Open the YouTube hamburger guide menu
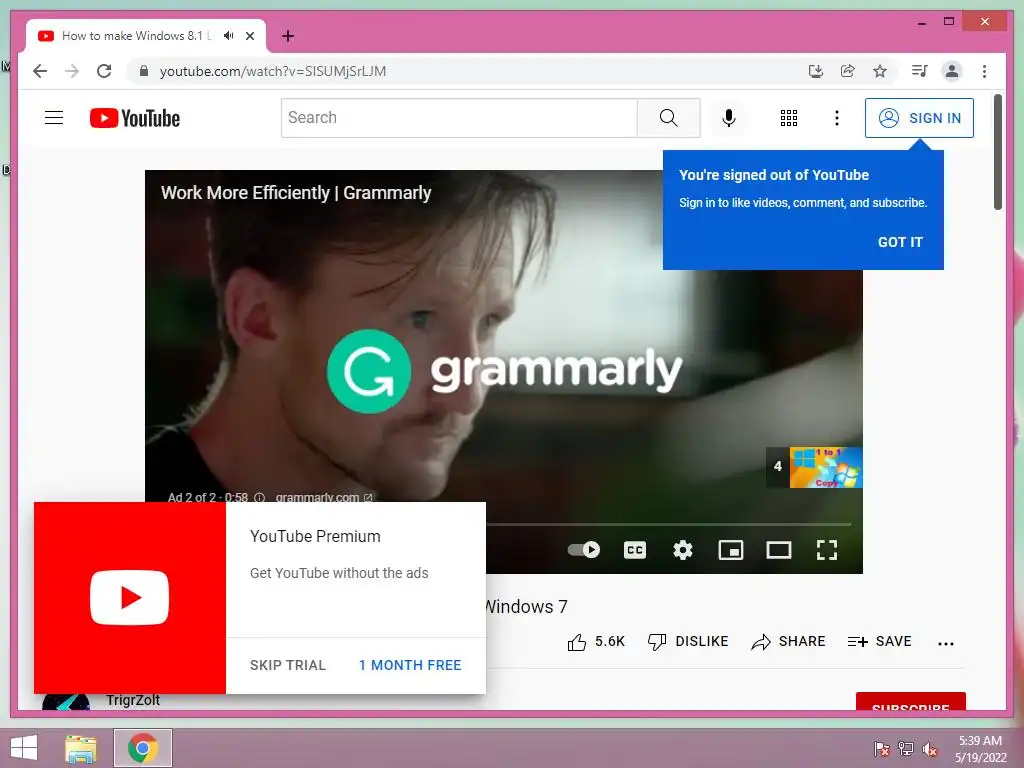The width and height of the screenshot is (1024, 768). click(54, 118)
